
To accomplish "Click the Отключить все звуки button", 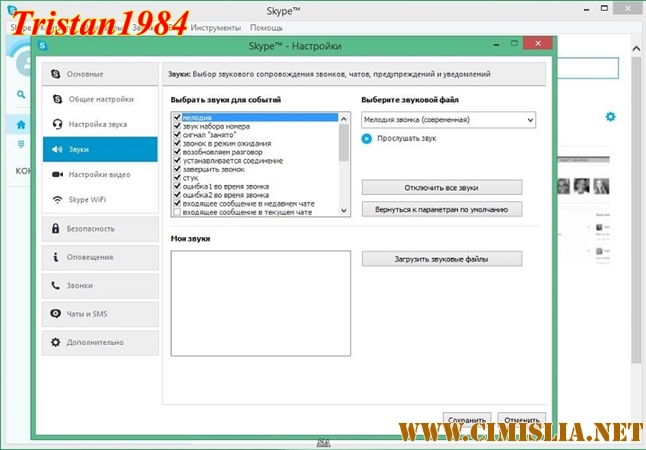I will click(441, 187).
